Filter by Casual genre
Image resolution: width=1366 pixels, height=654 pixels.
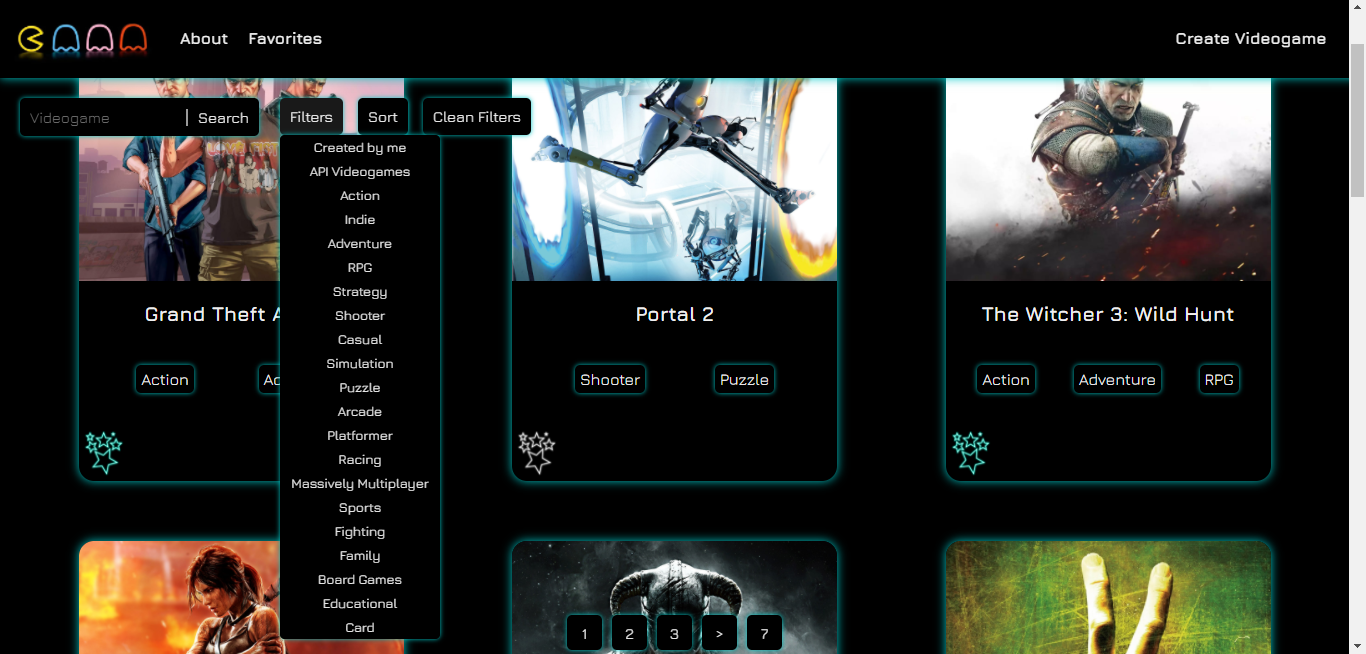(360, 340)
